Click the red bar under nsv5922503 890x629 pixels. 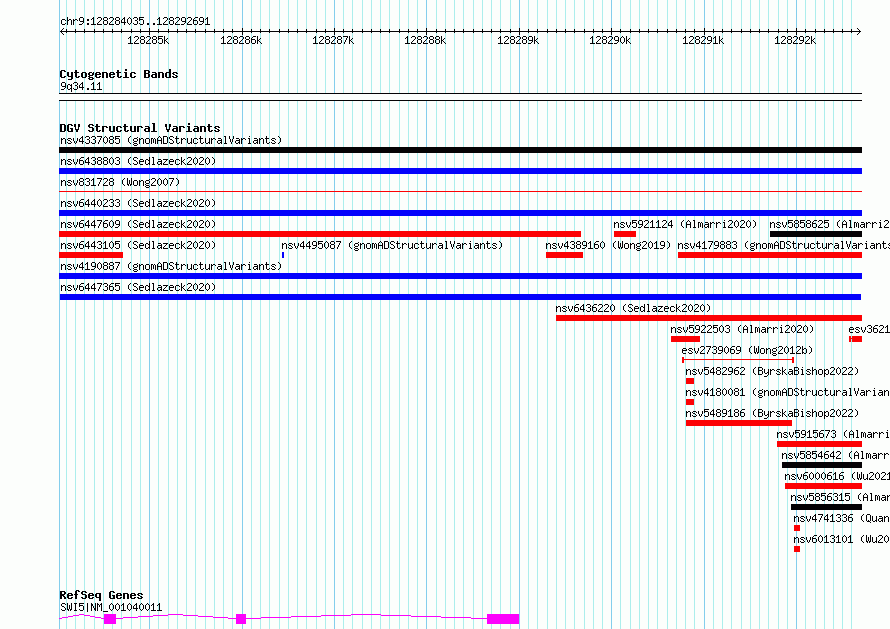pyautogui.click(x=685, y=339)
